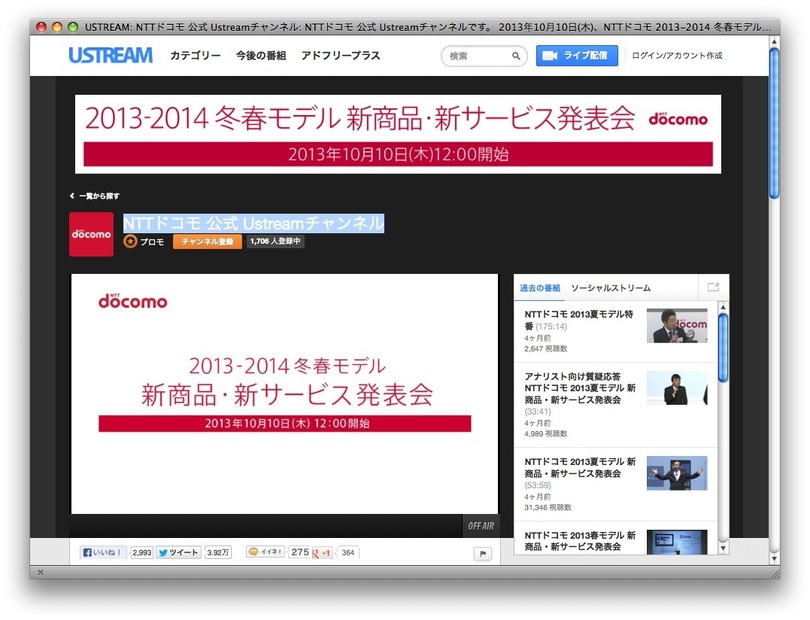The image size is (810, 620).
Task: Click the docomo logo in banner
Action: click(678, 119)
